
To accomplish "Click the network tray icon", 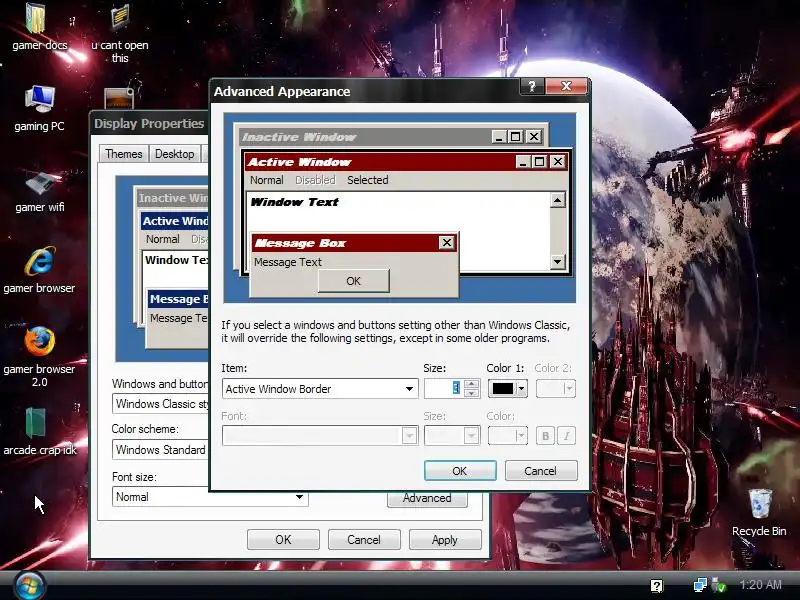I will (x=700, y=585).
